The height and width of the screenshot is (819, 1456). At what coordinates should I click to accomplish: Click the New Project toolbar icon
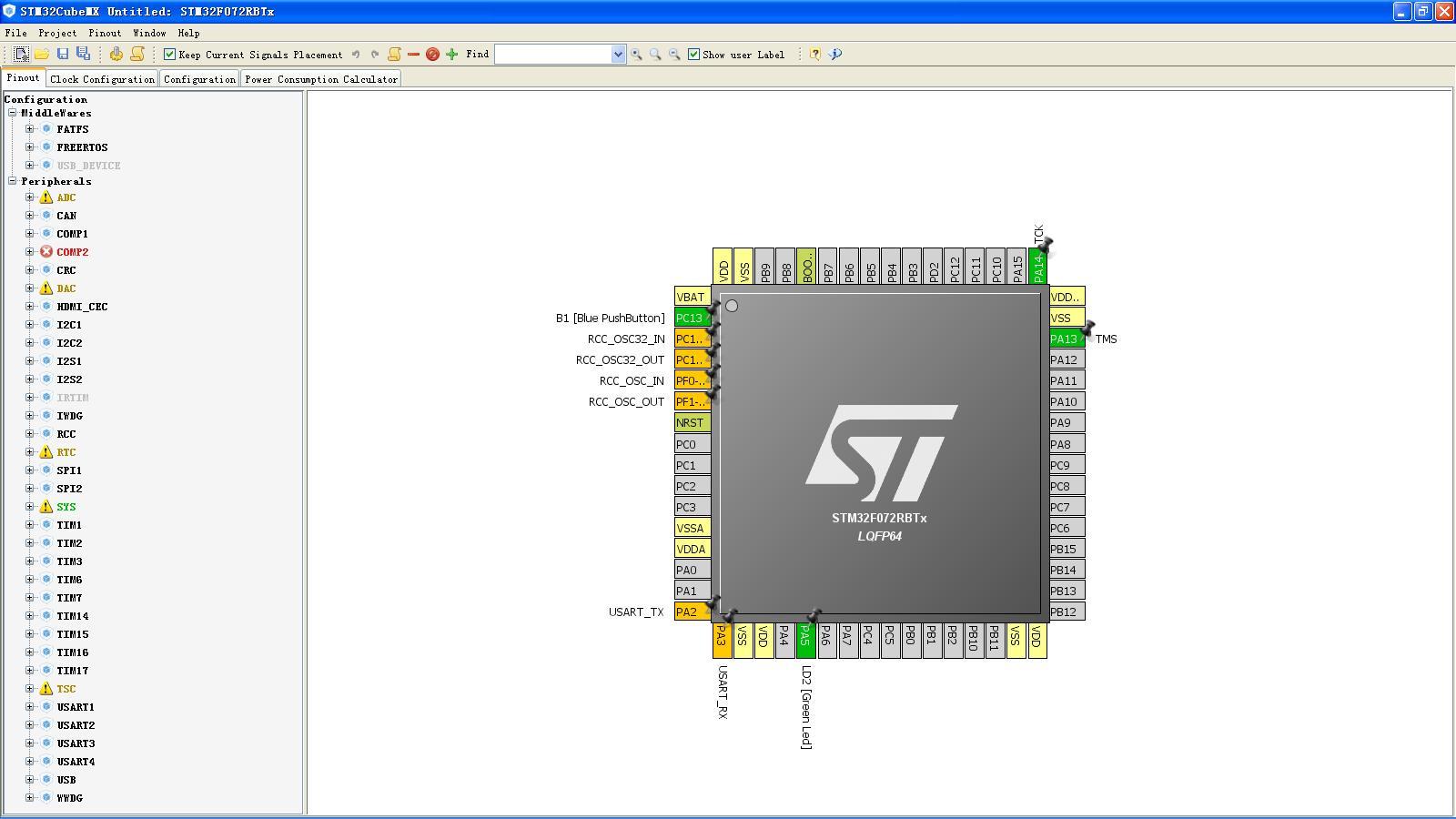[21, 55]
